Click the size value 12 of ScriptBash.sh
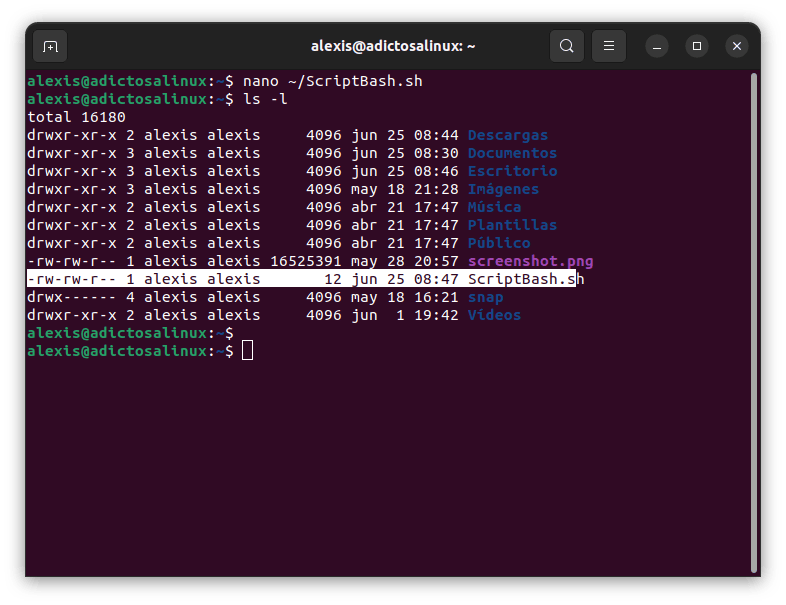Screen dimensions: 786x605 coord(333,279)
